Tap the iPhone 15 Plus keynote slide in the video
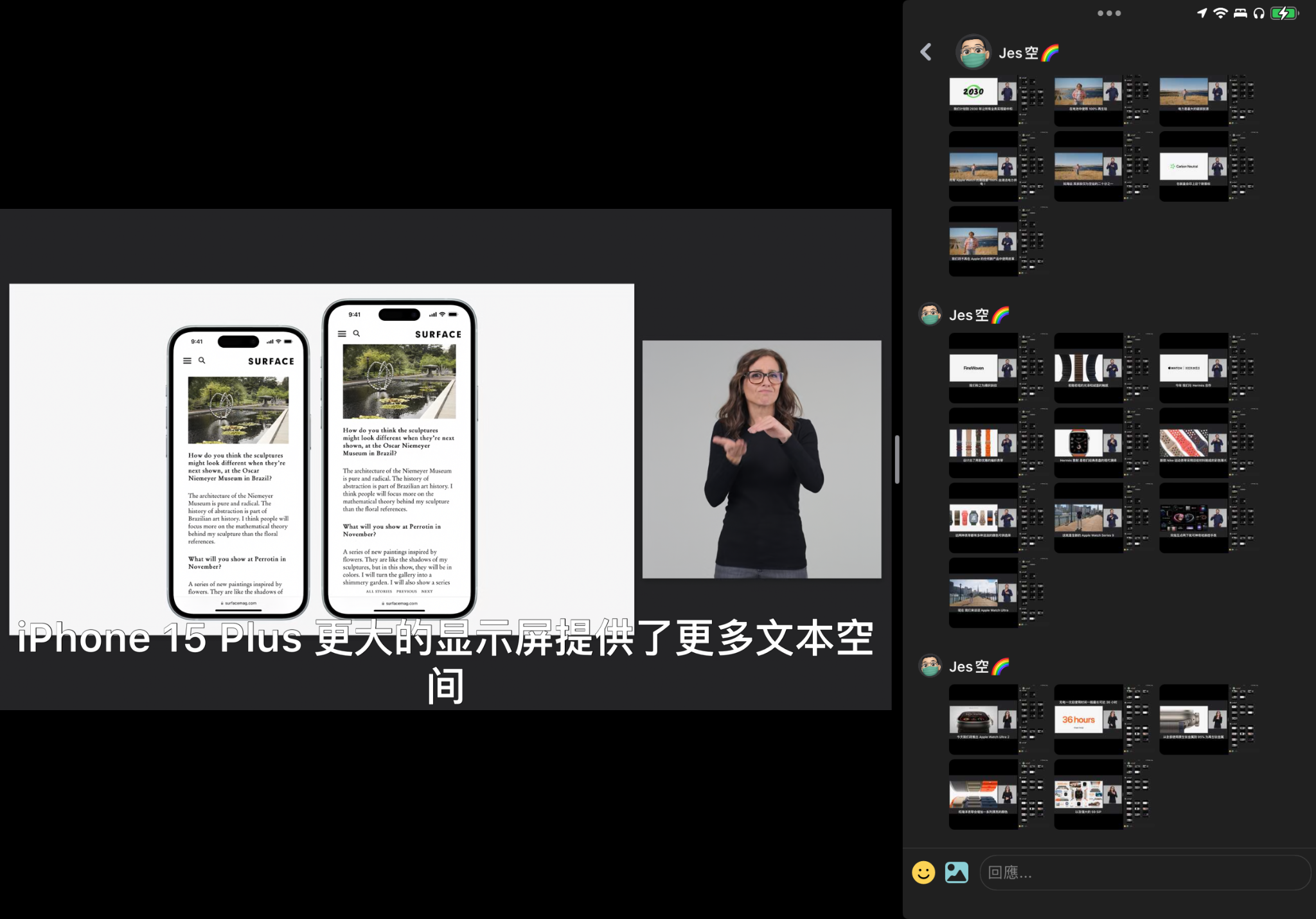The image size is (1316, 919). pyautogui.click(x=321, y=458)
